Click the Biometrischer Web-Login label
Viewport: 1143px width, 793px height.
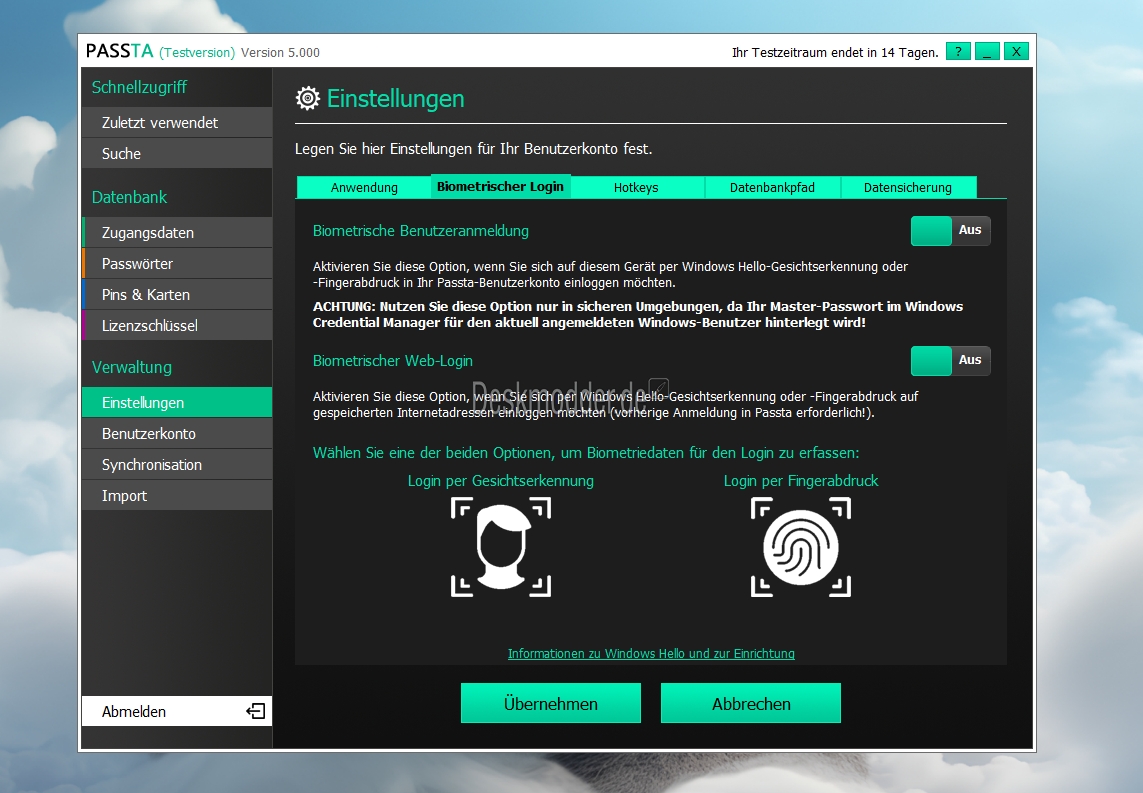[x=393, y=361]
